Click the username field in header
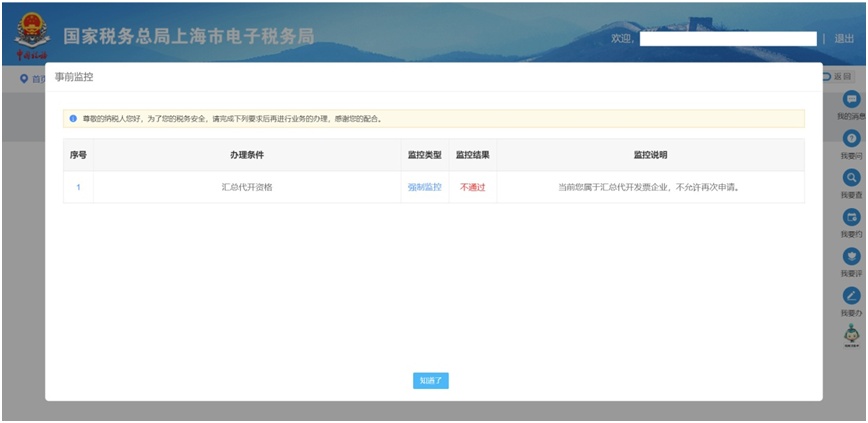The image size is (868, 423). pyautogui.click(x=727, y=38)
